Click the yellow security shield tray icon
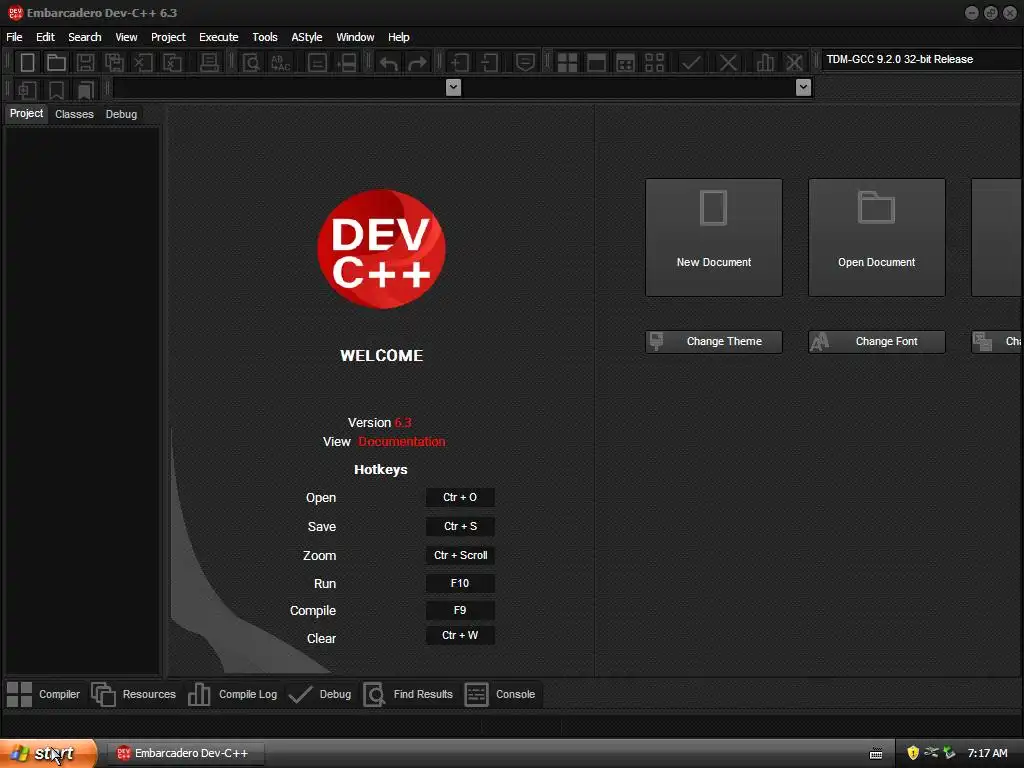 913,754
